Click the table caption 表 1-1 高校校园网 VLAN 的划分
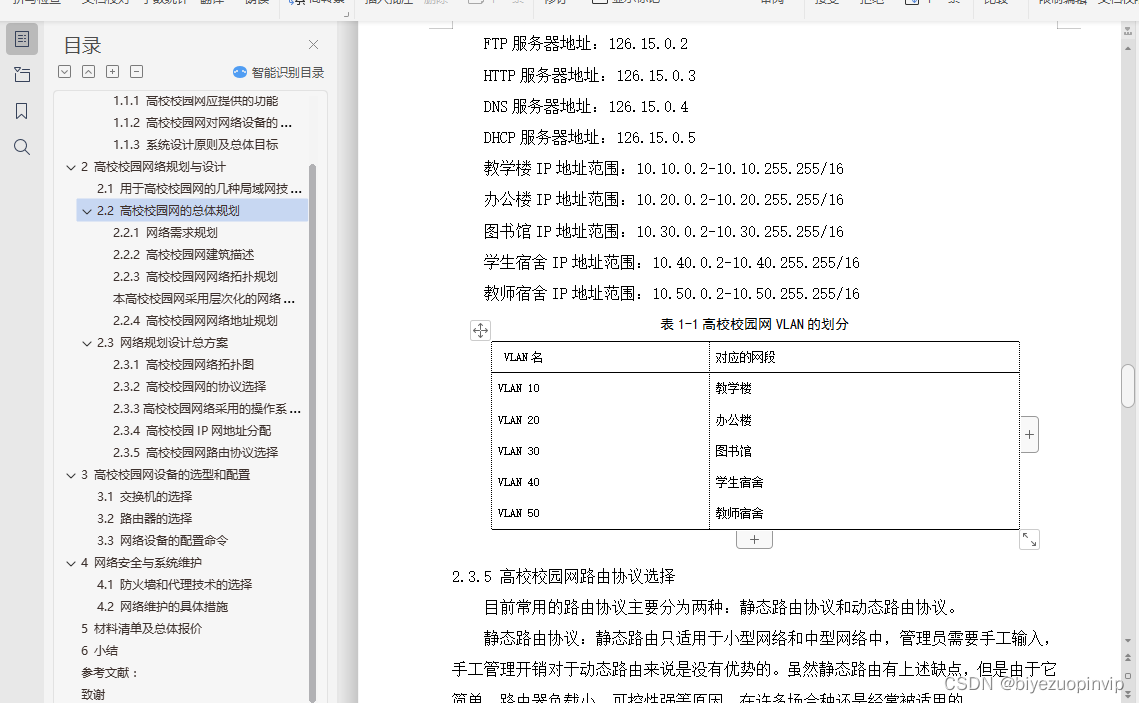The image size is (1139, 703). (x=754, y=325)
